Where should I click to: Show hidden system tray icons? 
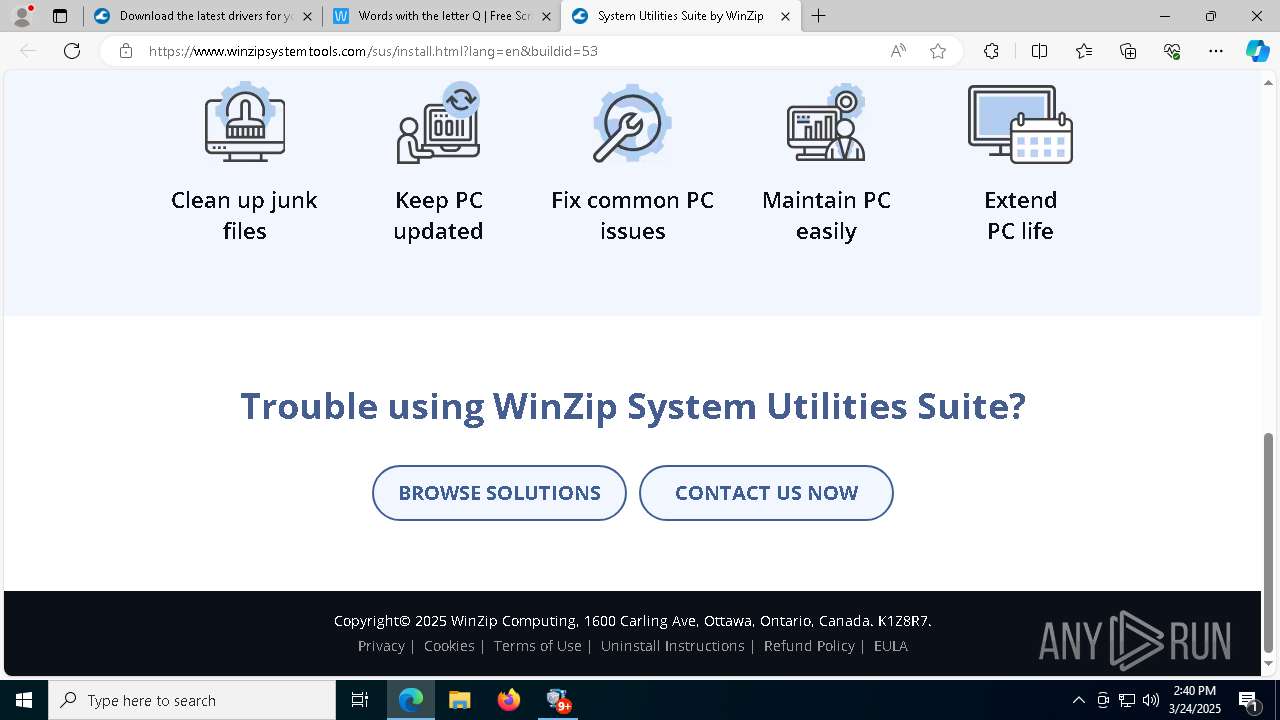(1078, 700)
